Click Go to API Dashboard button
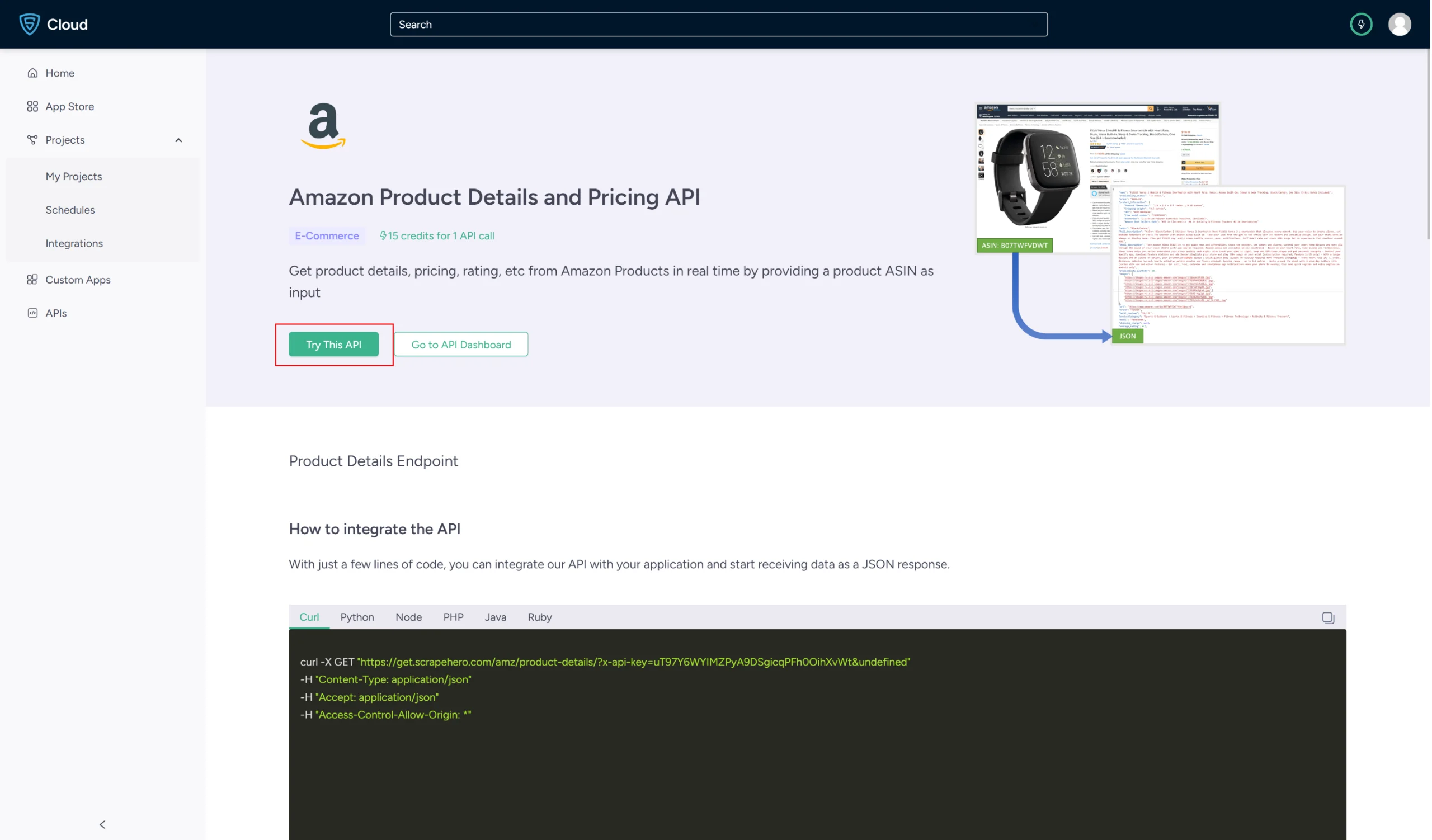This screenshot has width=1432, height=840. tap(461, 345)
